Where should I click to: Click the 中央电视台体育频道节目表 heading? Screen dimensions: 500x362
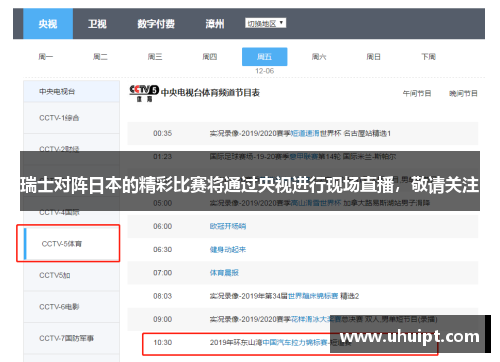click(x=210, y=93)
